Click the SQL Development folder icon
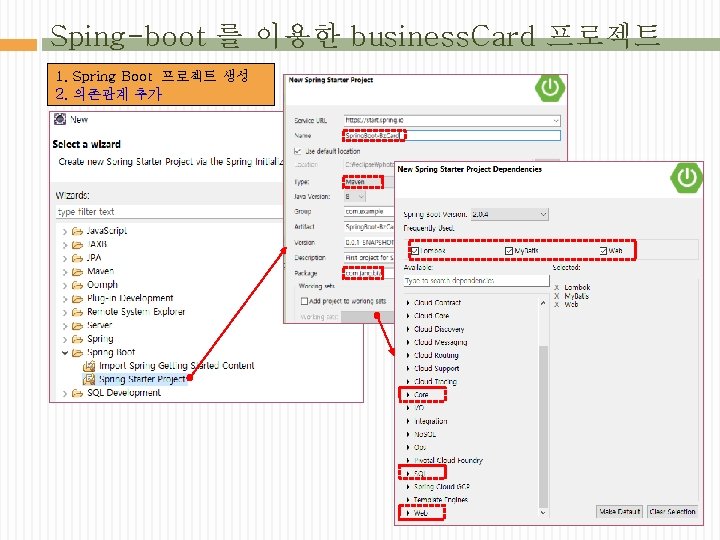This screenshot has height=540, width=720. click(x=77, y=393)
